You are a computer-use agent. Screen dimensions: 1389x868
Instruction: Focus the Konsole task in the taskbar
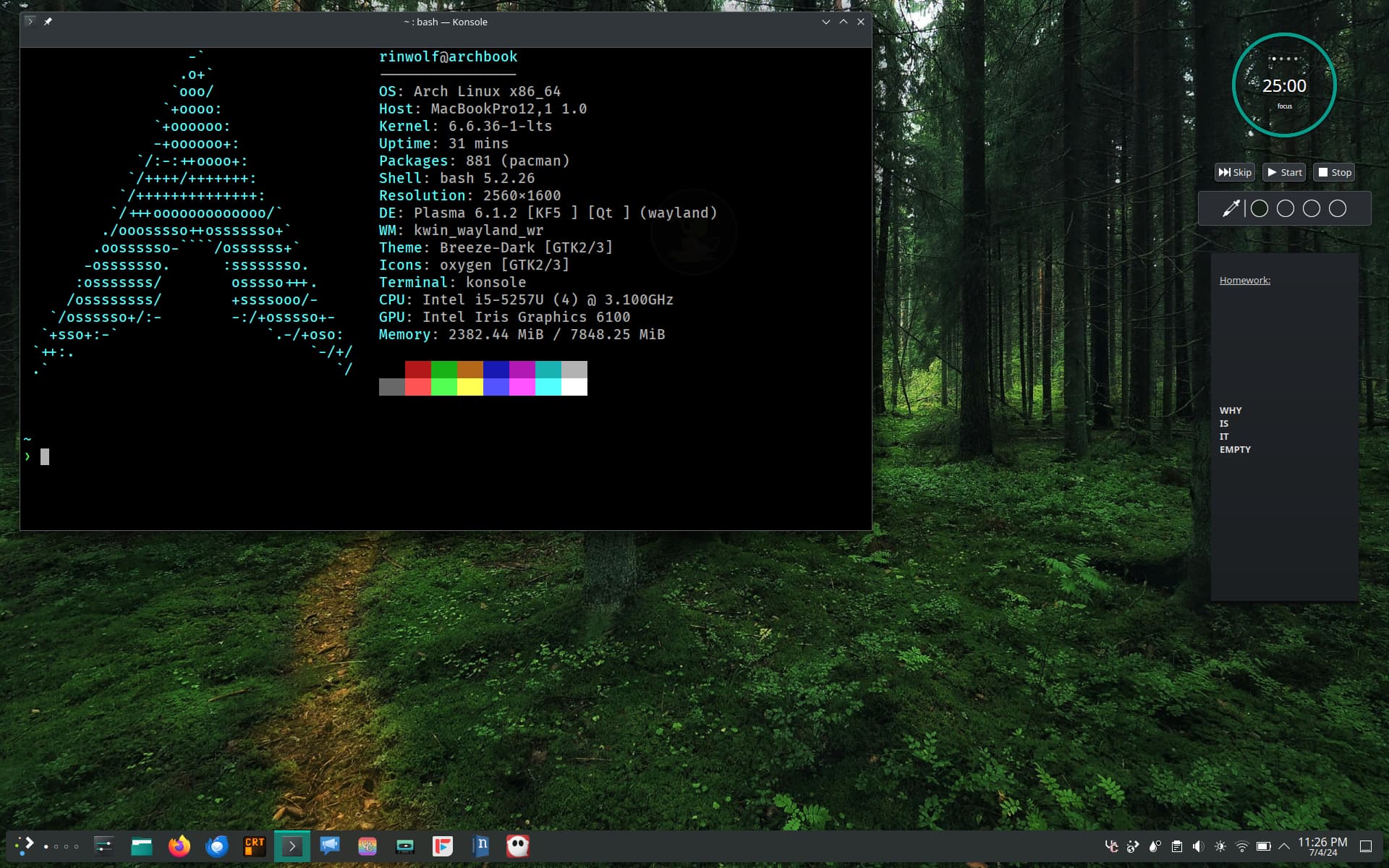click(292, 846)
